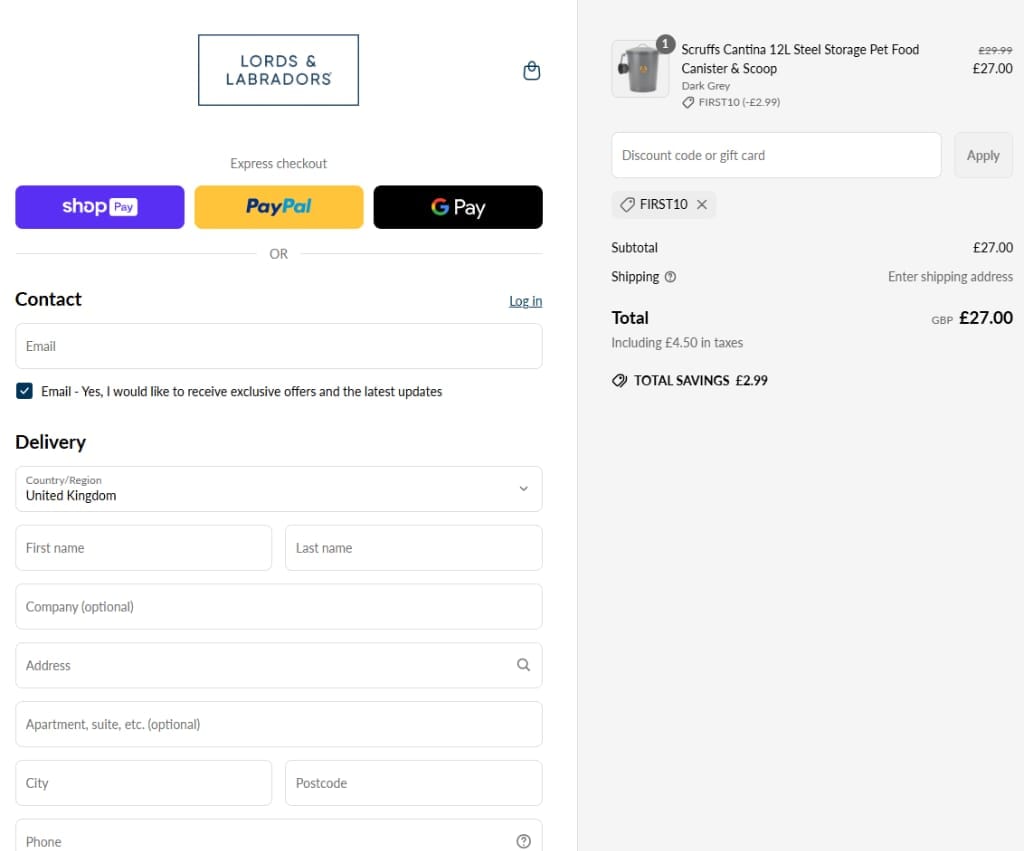Screen dimensions: 1024x851
Task: Focus the Postcode field
Action: pos(413,783)
